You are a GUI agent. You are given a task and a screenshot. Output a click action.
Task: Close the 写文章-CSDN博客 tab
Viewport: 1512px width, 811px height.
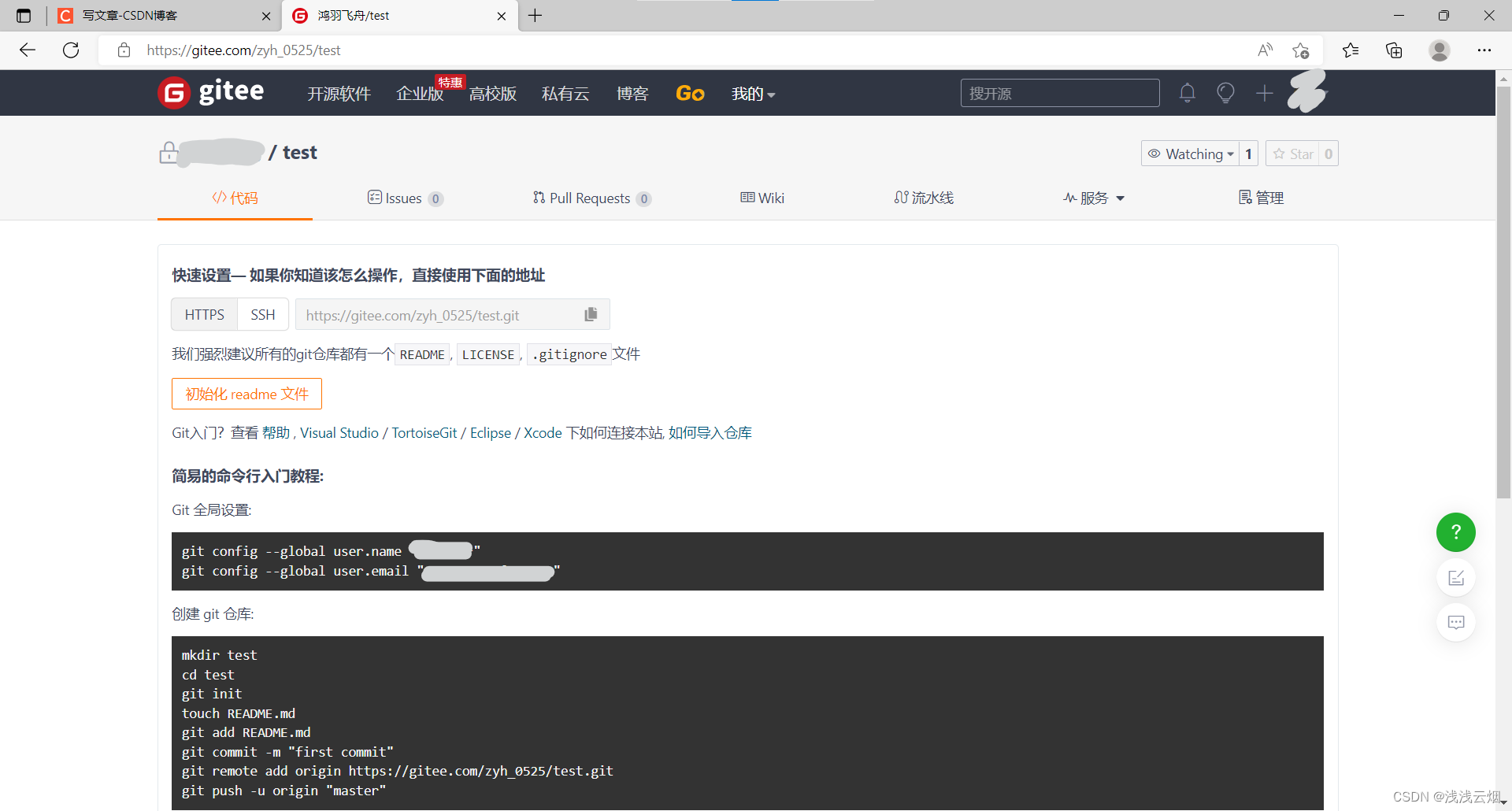pos(266,16)
